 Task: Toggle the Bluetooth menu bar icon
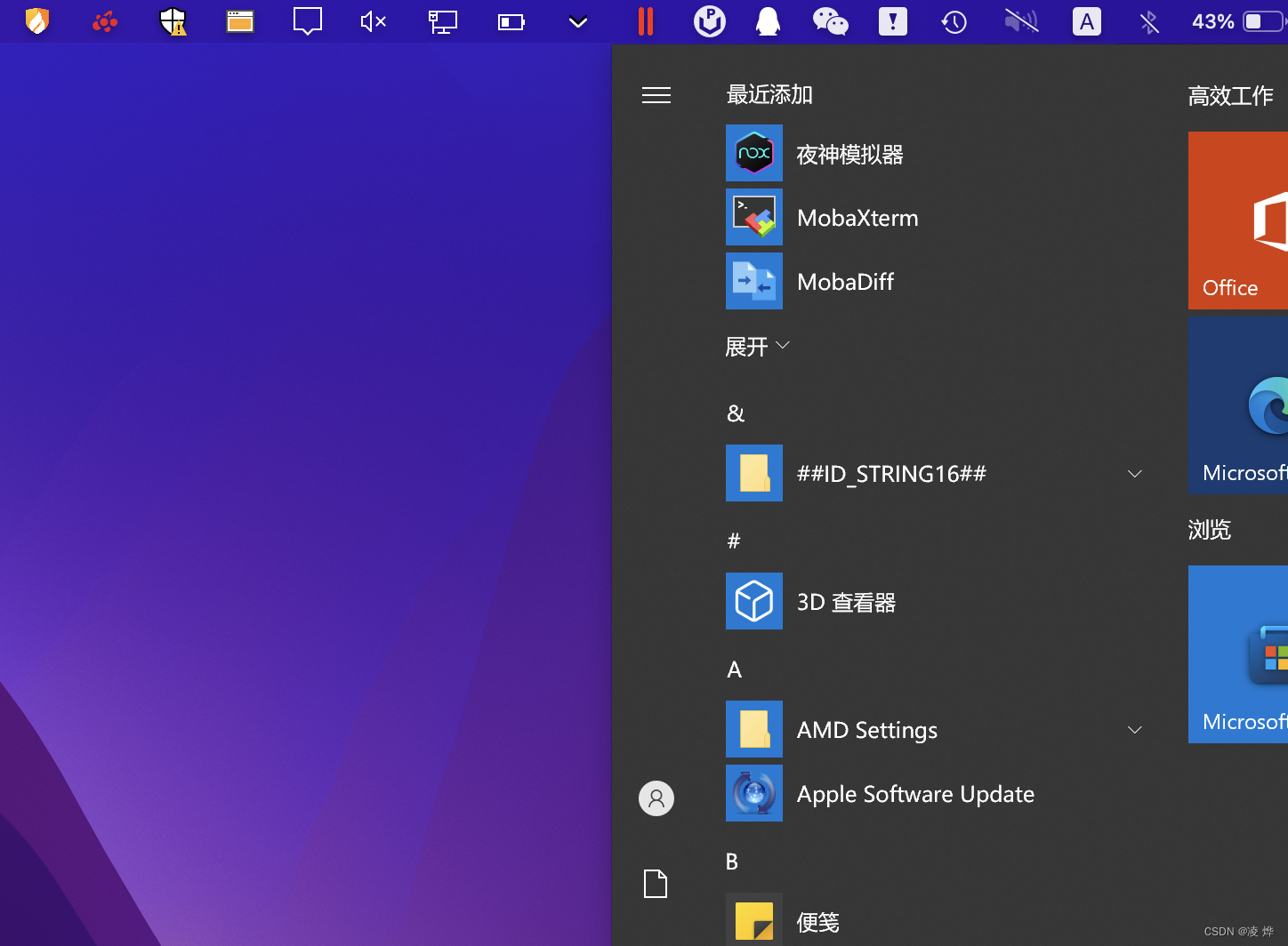pos(1149,21)
